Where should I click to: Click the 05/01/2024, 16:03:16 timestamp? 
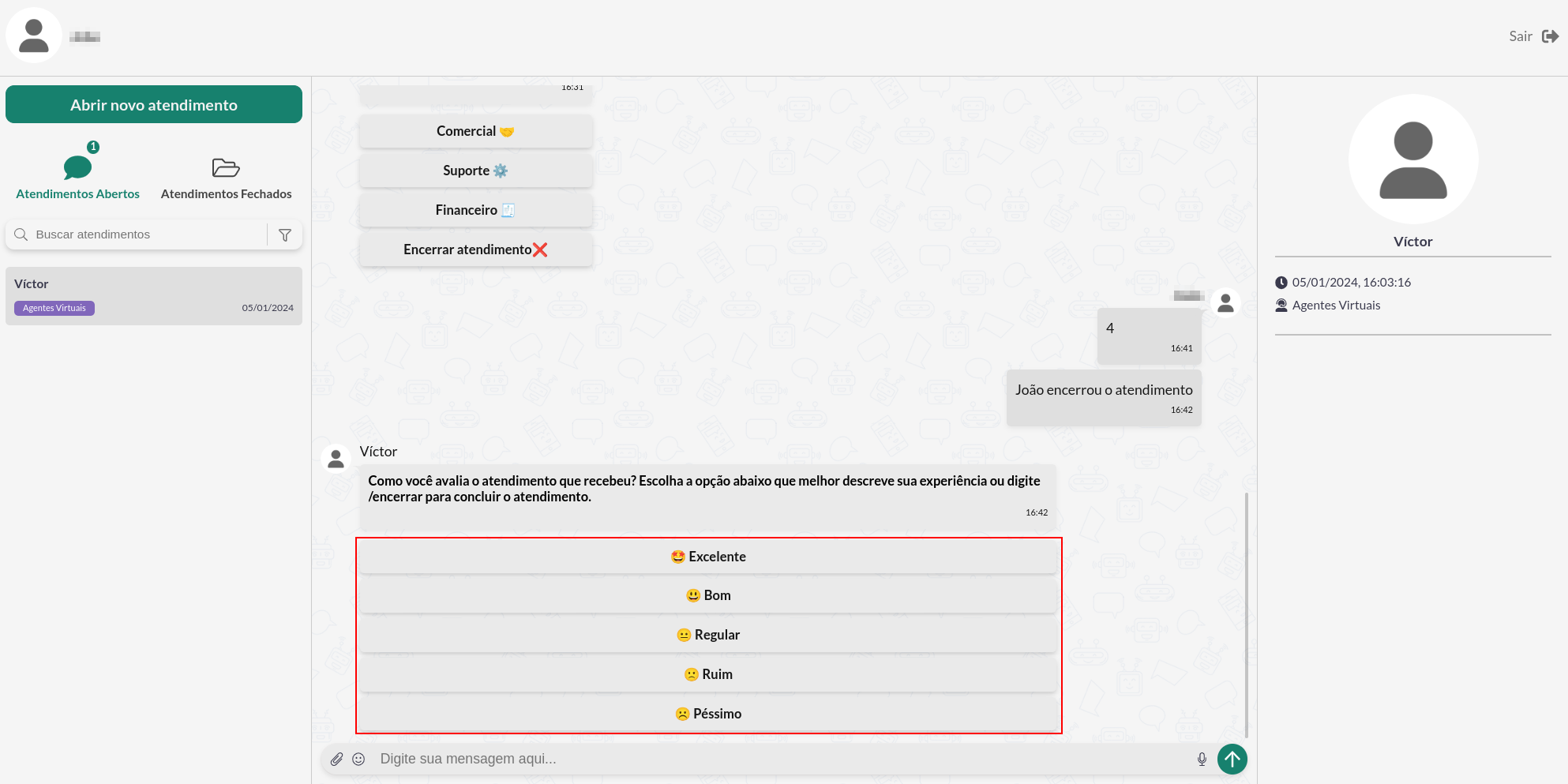click(x=1352, y=283)
